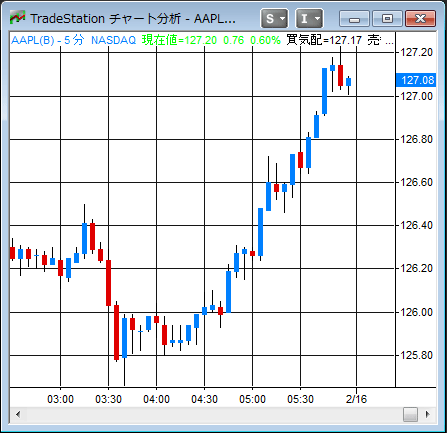The height and width of the screenshot is (433, 447).
Task: Click the 04:30 time axis label
Action: 204,399
